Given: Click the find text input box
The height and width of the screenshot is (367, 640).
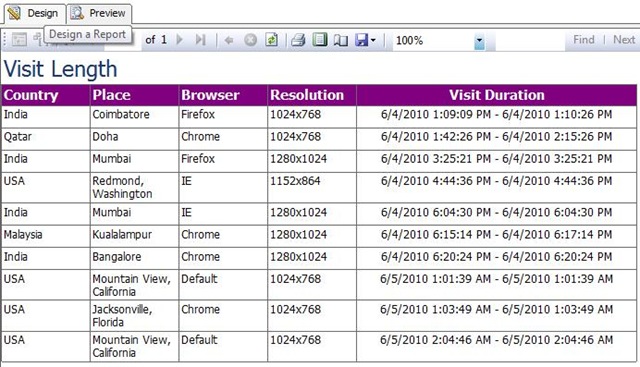Looking at the screenshot, I should 530,40.
